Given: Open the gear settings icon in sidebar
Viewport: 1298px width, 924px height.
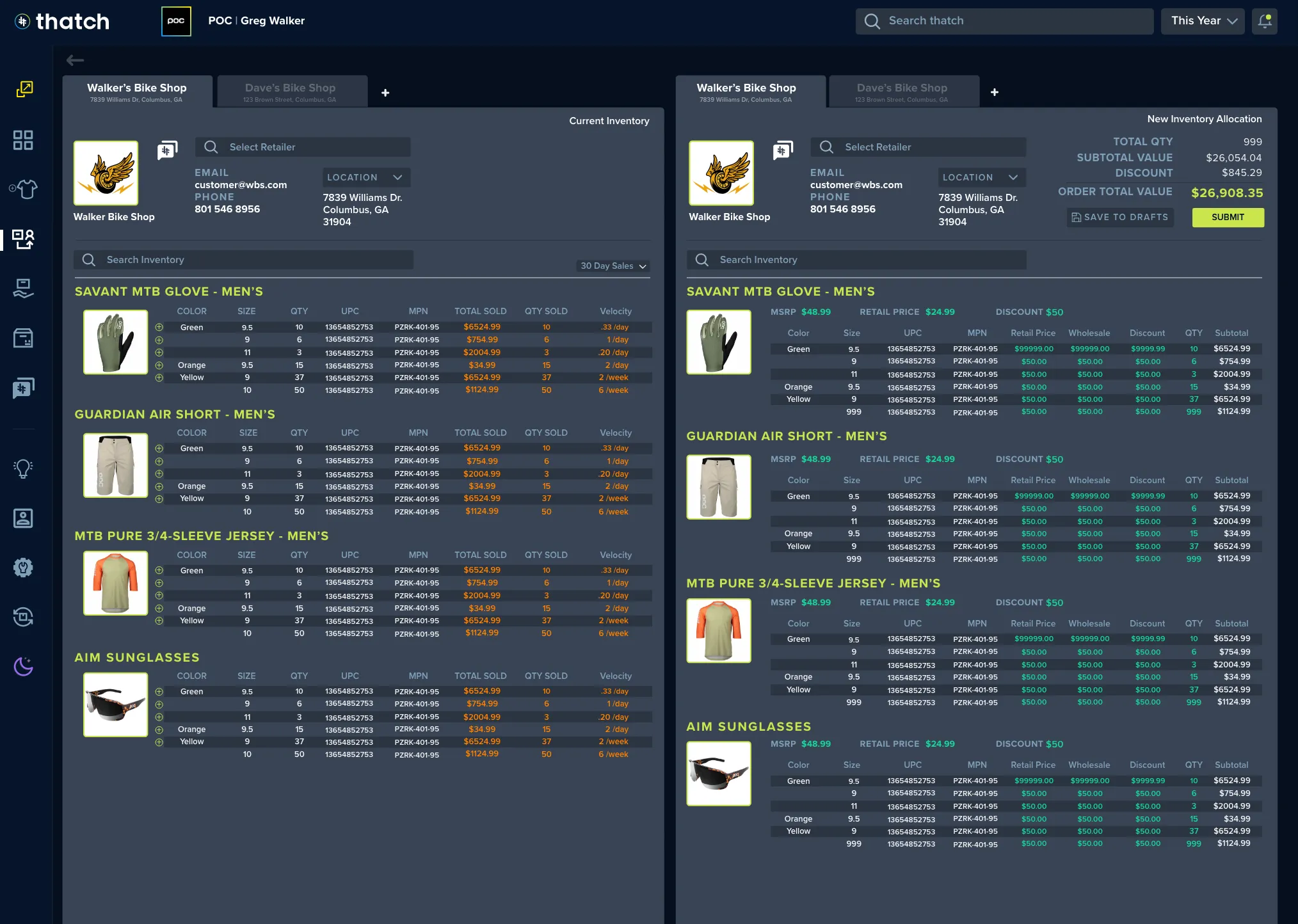Looking at the screenshot, I should pos(23,568).
